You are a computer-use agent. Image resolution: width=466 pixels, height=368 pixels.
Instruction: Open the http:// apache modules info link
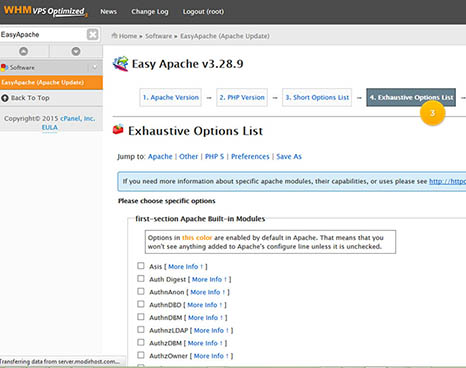pos(447,181)
